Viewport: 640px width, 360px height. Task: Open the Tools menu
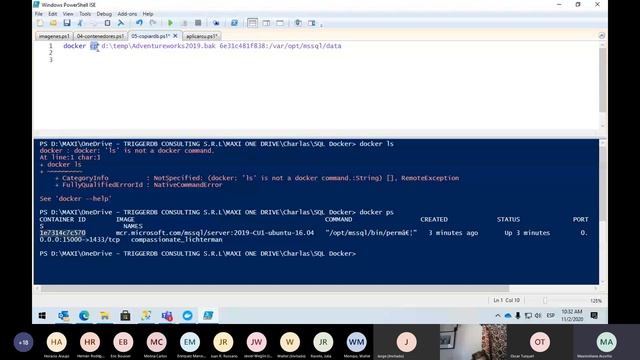(x=85, y=14)
